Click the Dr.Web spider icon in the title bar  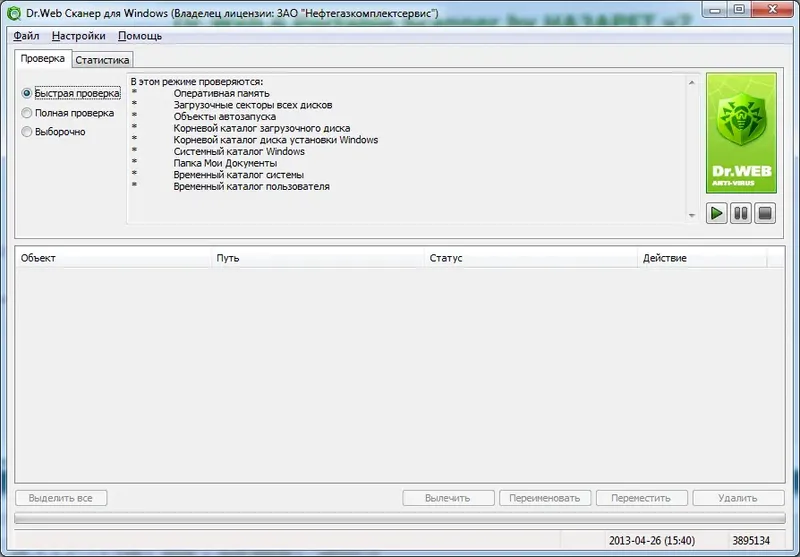pyautogui.click(x=14, y=13)
